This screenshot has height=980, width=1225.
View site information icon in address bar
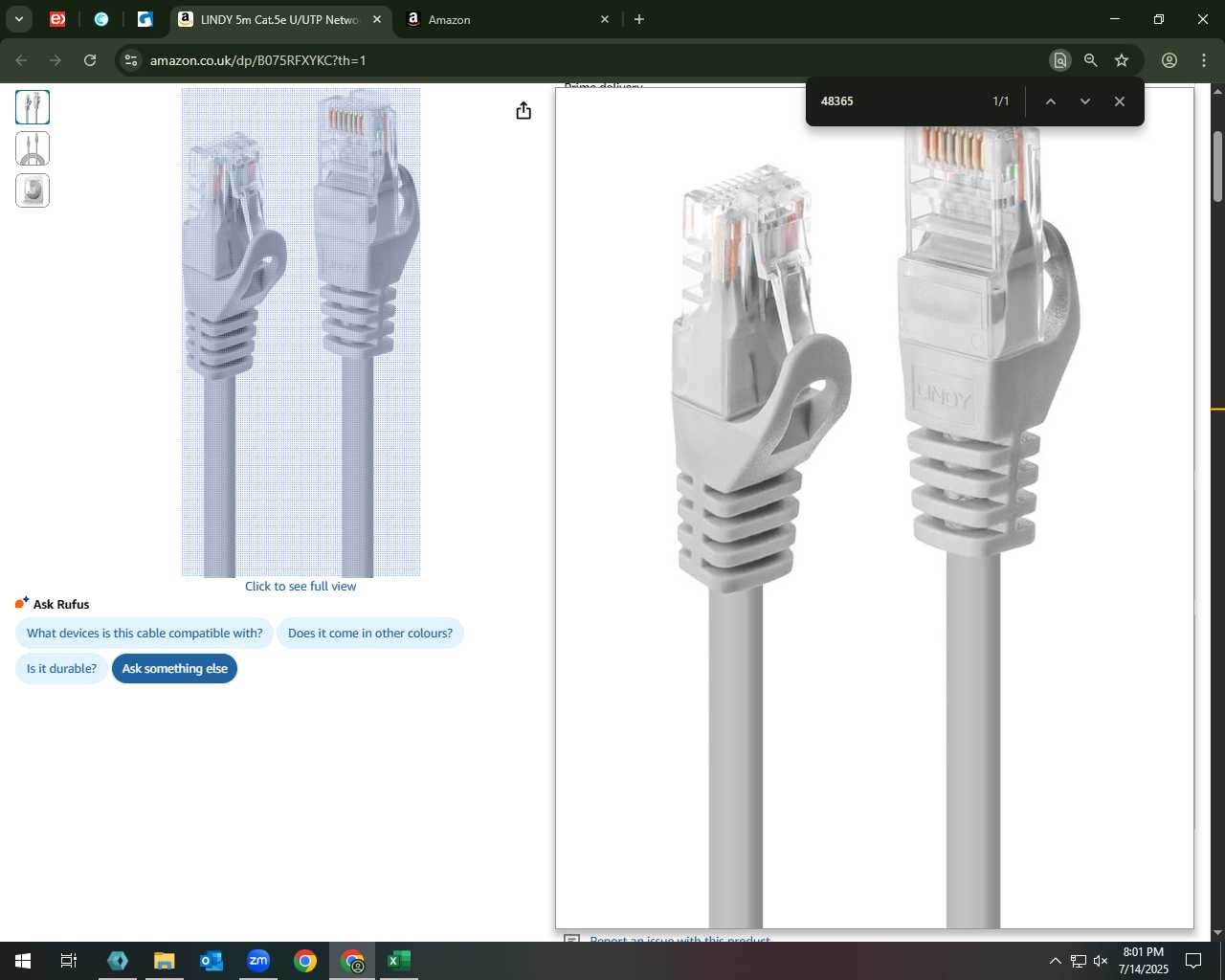(x=131, y=60)
